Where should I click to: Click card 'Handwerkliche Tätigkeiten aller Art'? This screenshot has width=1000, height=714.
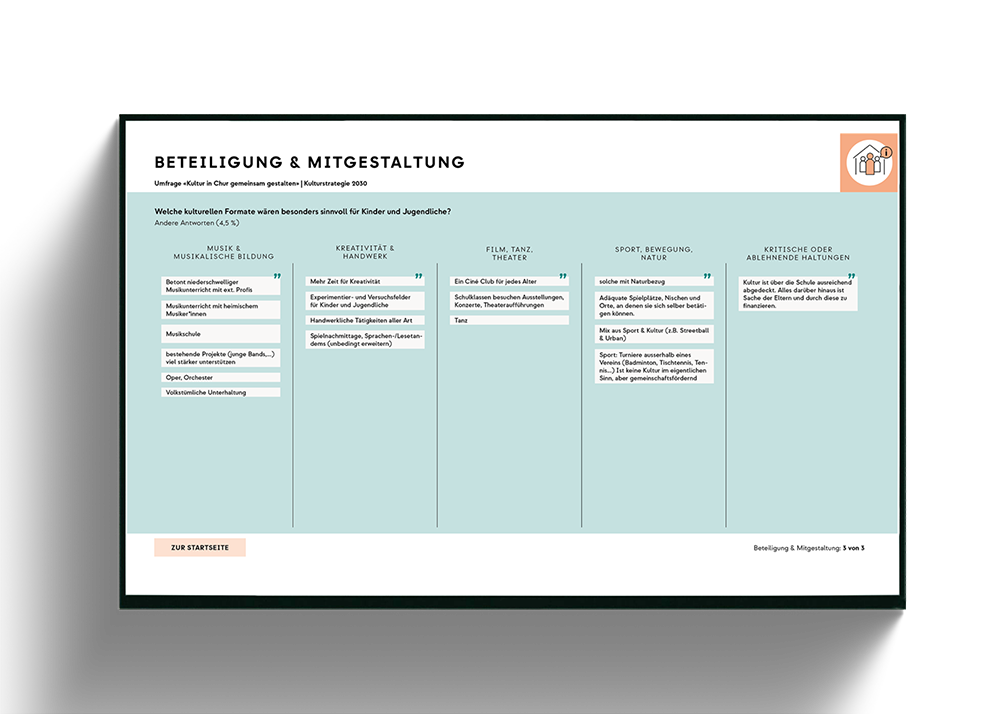click(x=365, y=321)
